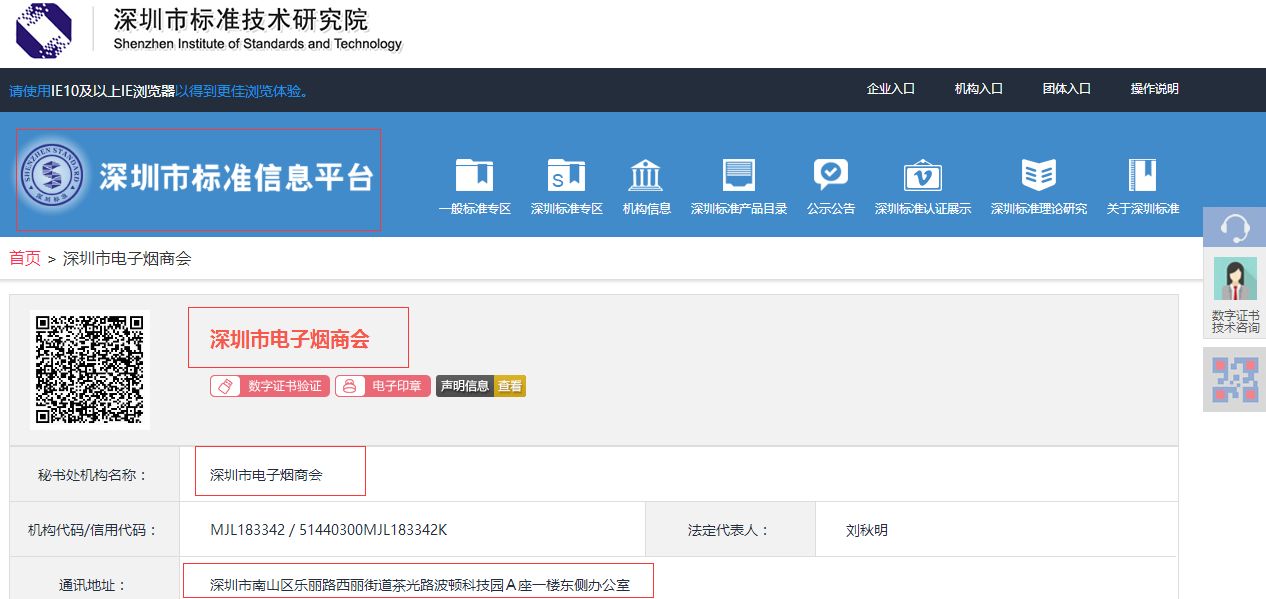Click 查看 next to 声明信息

510,386
